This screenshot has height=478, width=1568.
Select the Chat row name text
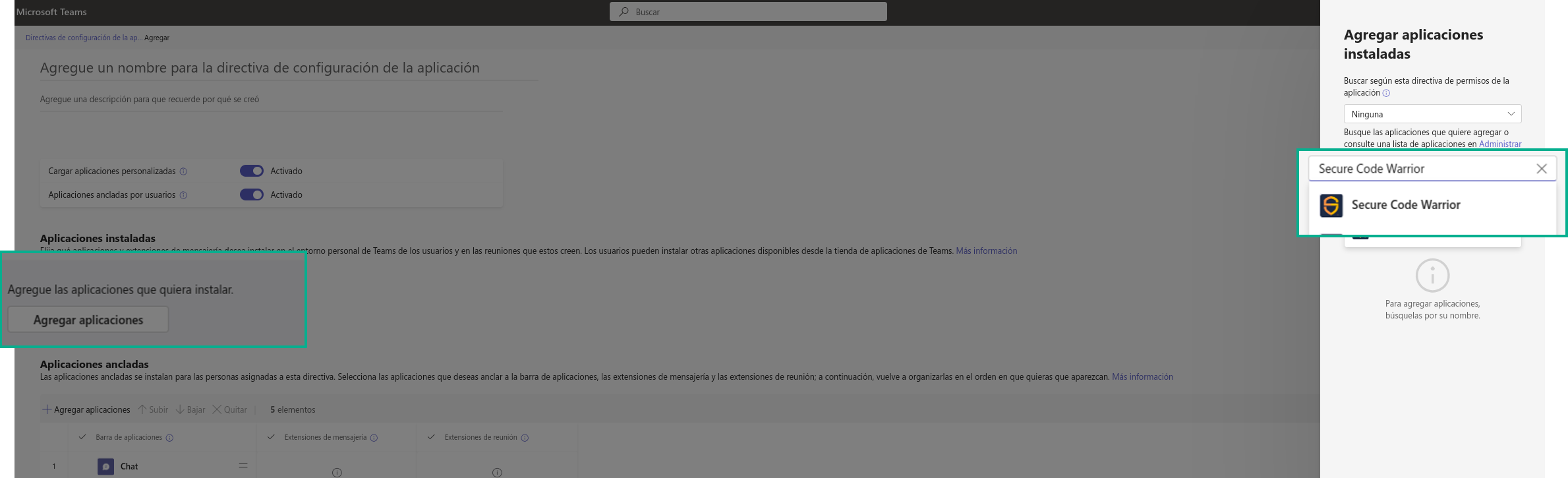[129, 466]
